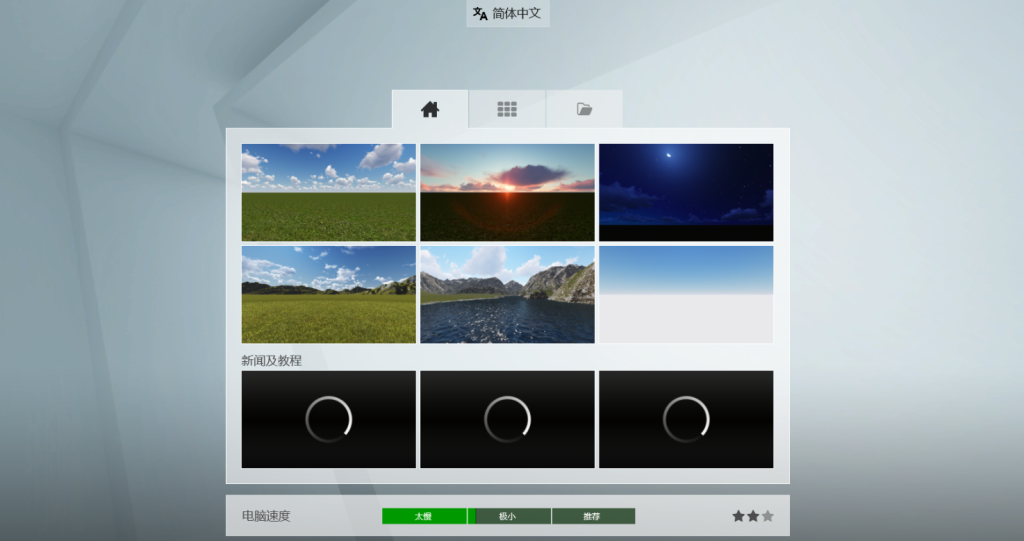
Task: Click the first star rating icon
Action: coord(738,516)
